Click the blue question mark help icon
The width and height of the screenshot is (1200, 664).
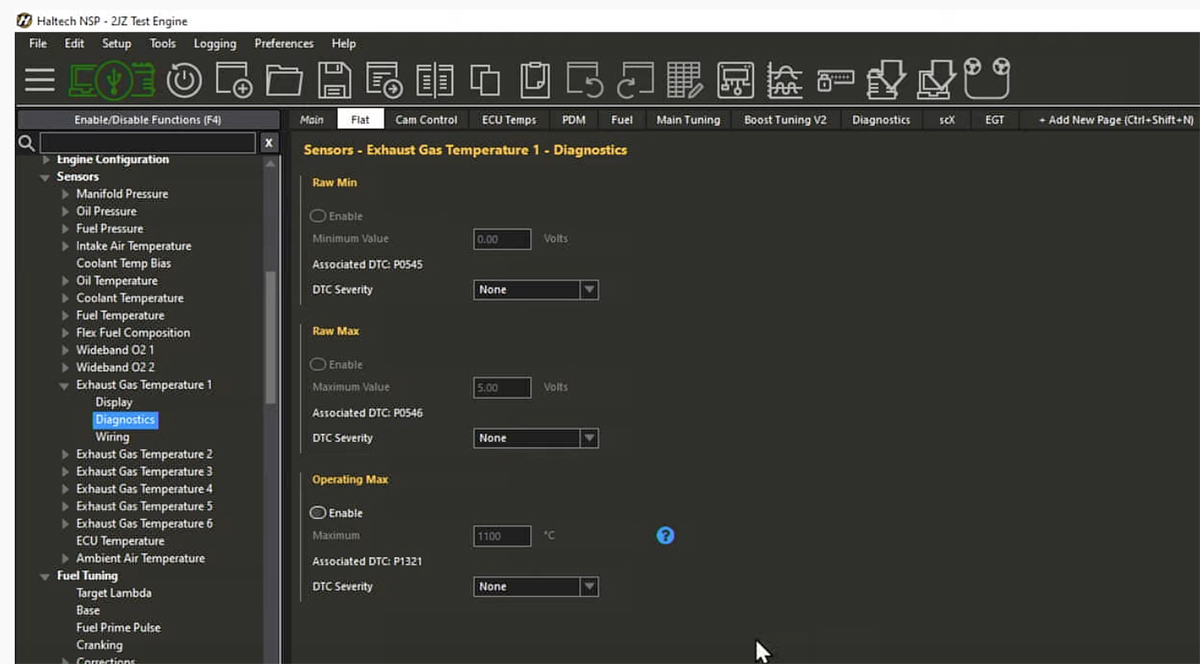click(x=665, y=536)
